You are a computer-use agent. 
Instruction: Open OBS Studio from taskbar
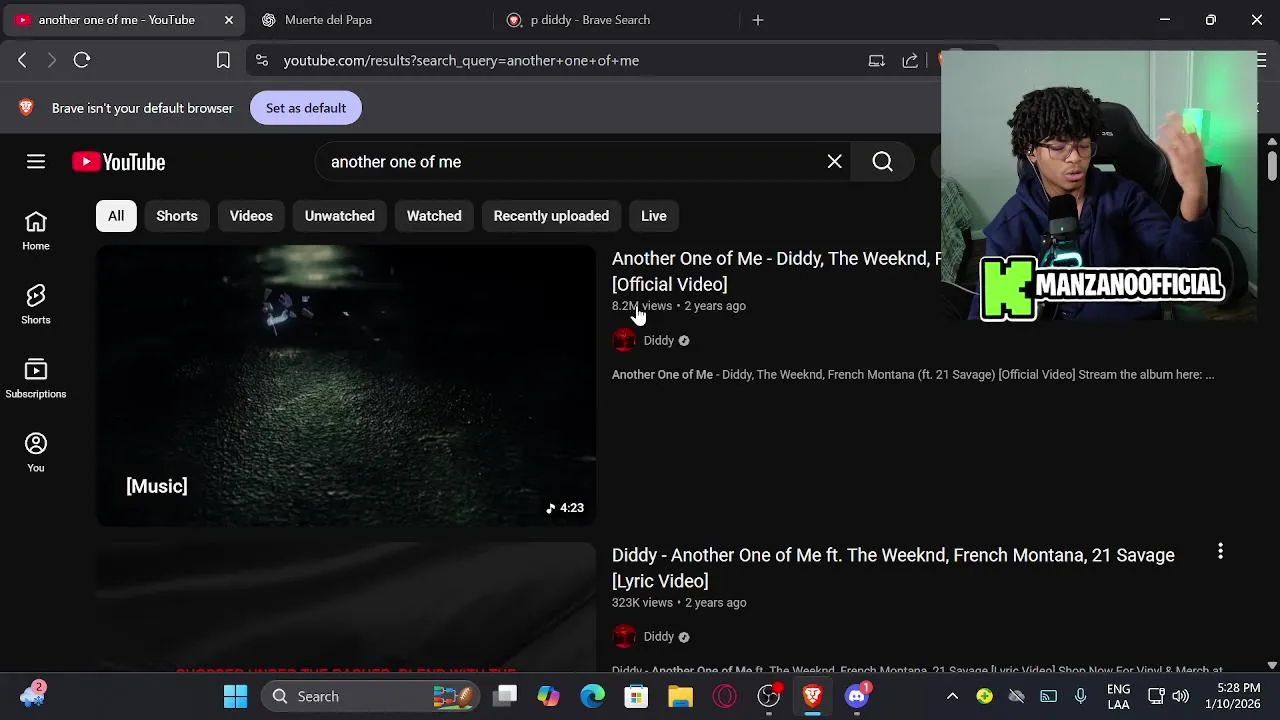(x=768, y=696)
